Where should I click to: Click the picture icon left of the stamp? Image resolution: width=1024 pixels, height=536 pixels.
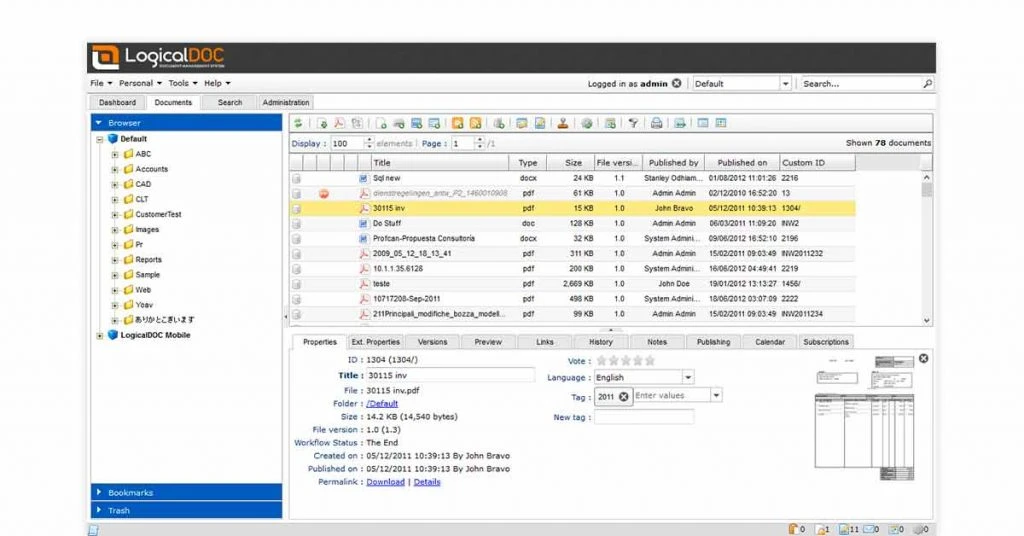539,123
